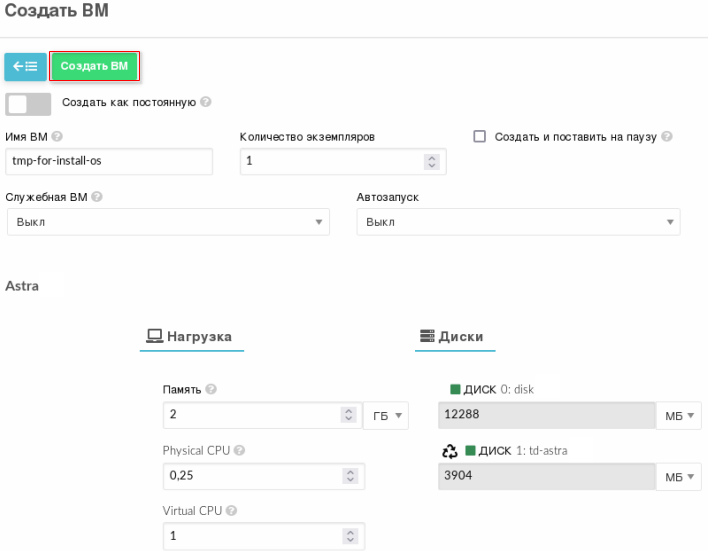Switch to the Нагрузка tab
Viewport: 708px width, 551px height.
190,337
